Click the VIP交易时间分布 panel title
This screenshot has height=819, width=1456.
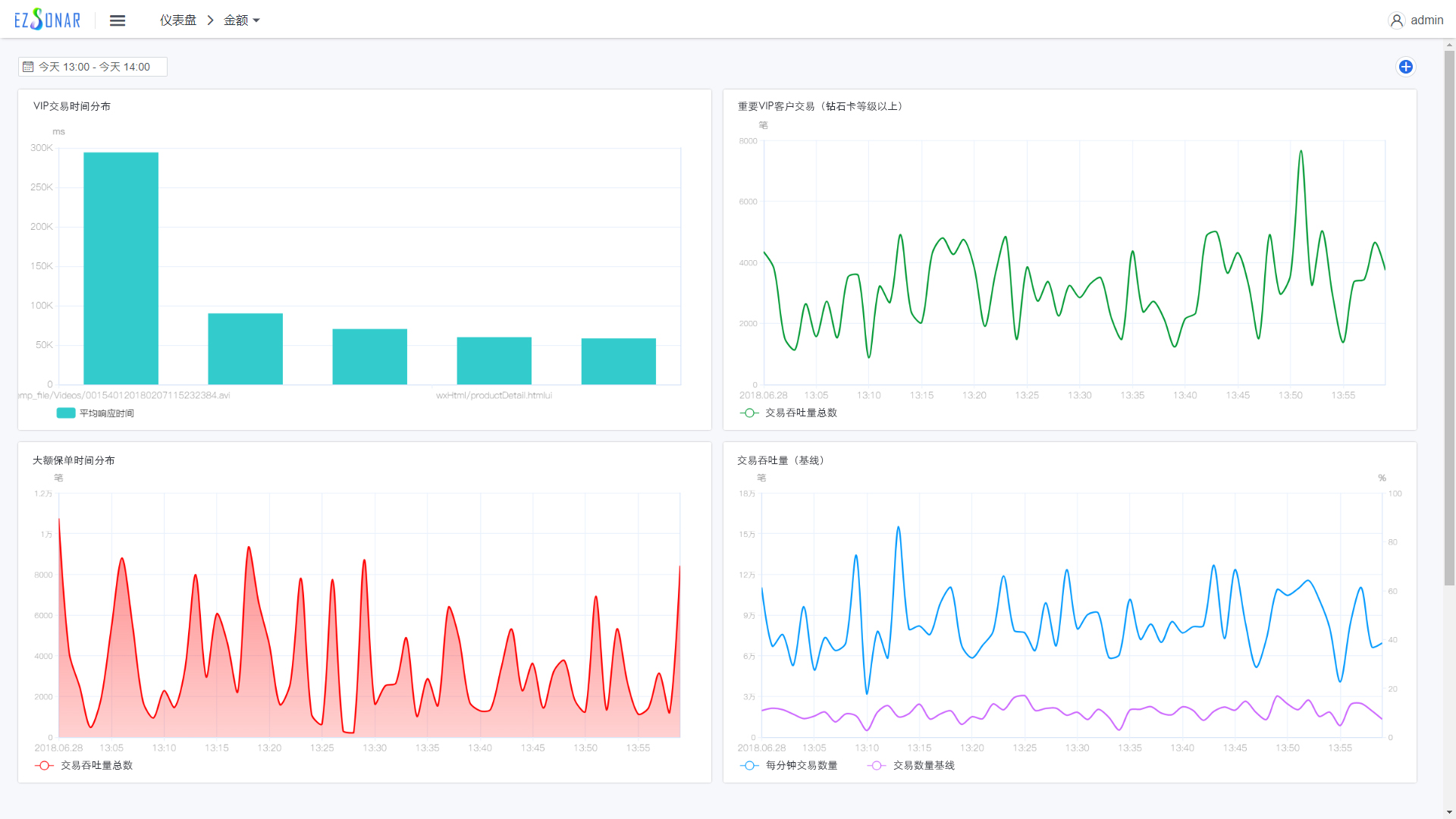point(72,106)
